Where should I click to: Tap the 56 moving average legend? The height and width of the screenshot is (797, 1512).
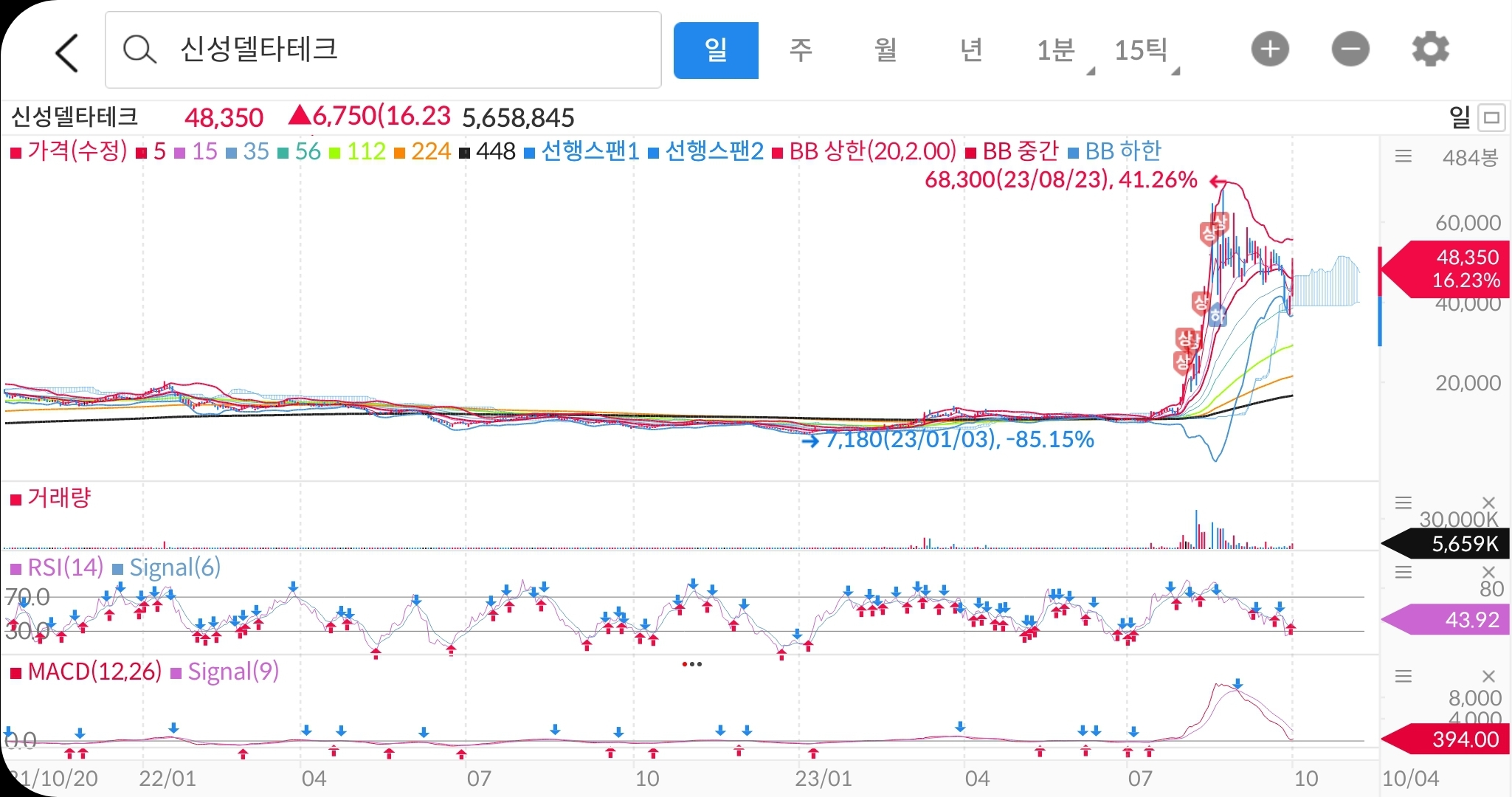[300, 151]
